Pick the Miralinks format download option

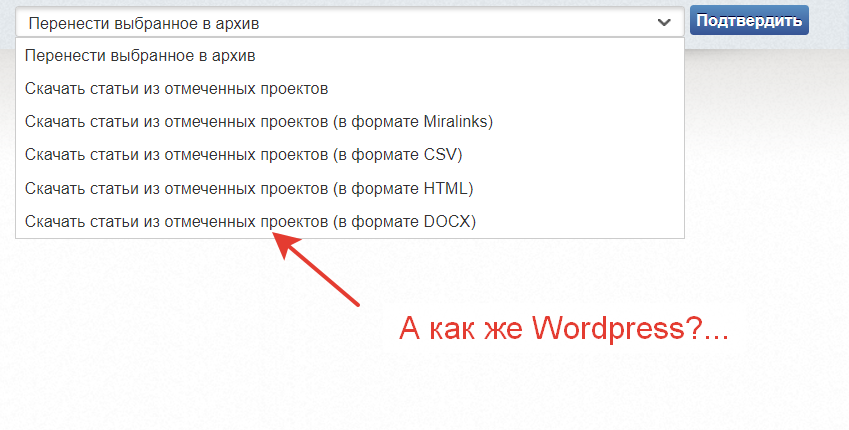[259, 122]
